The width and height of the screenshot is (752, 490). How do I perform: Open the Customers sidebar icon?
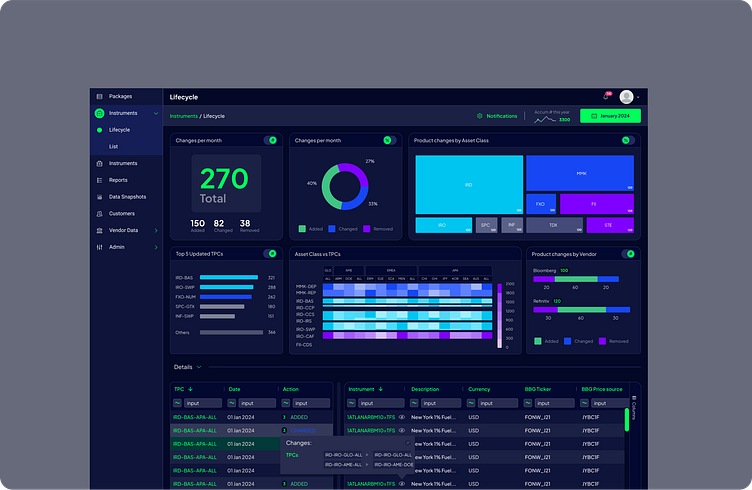[x=100, y=214]
